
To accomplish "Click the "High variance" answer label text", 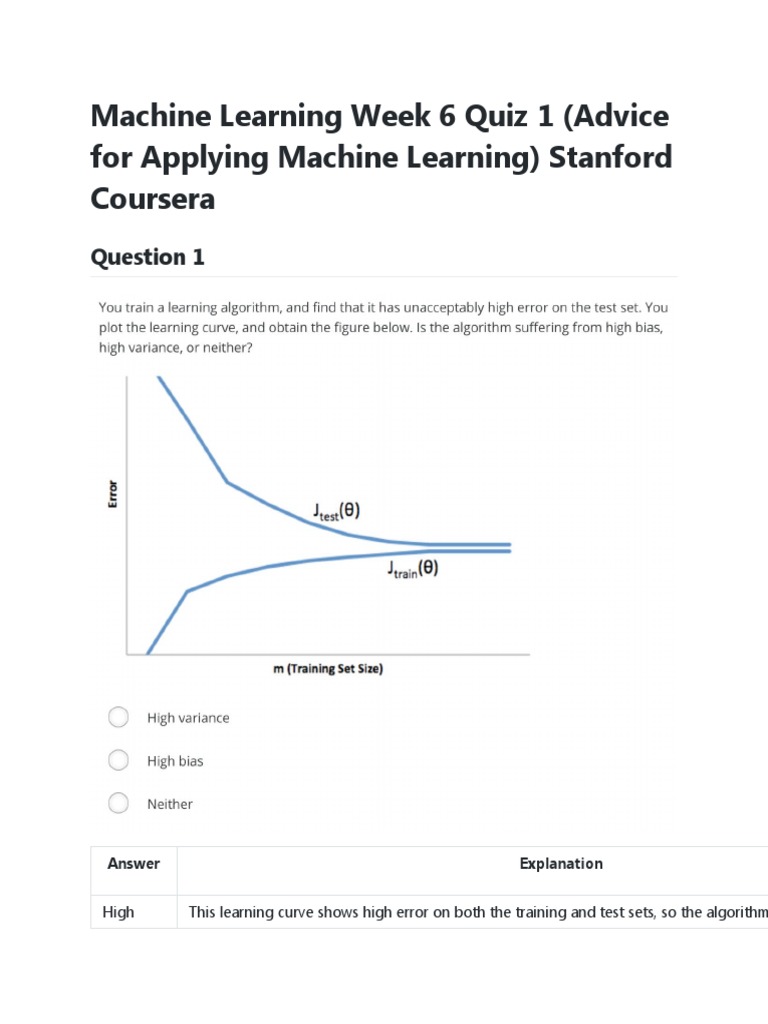I will click(x=188, y=718).
